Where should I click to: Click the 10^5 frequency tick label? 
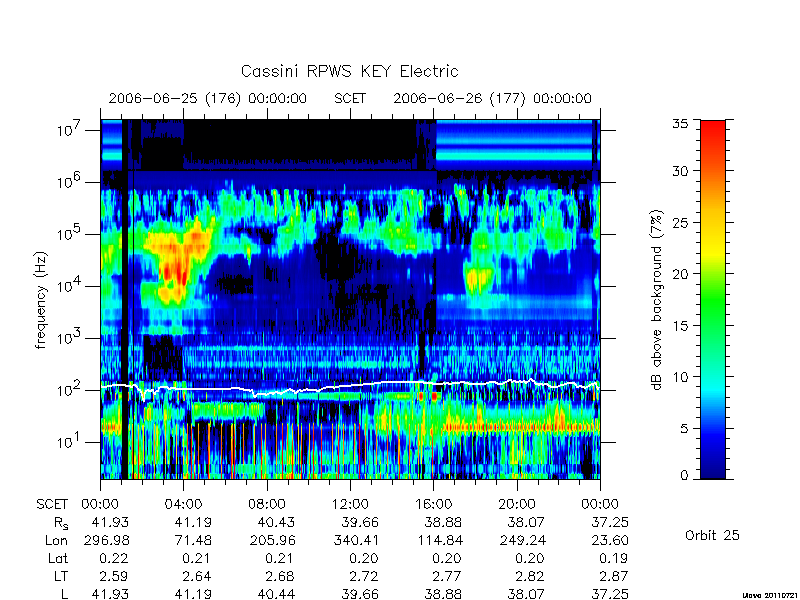tap(70, 234)
